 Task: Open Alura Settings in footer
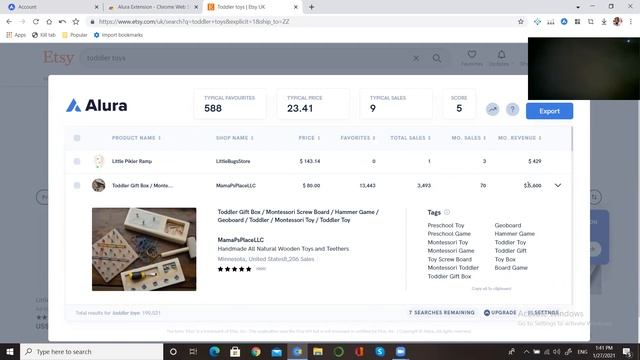pos(543,313)
